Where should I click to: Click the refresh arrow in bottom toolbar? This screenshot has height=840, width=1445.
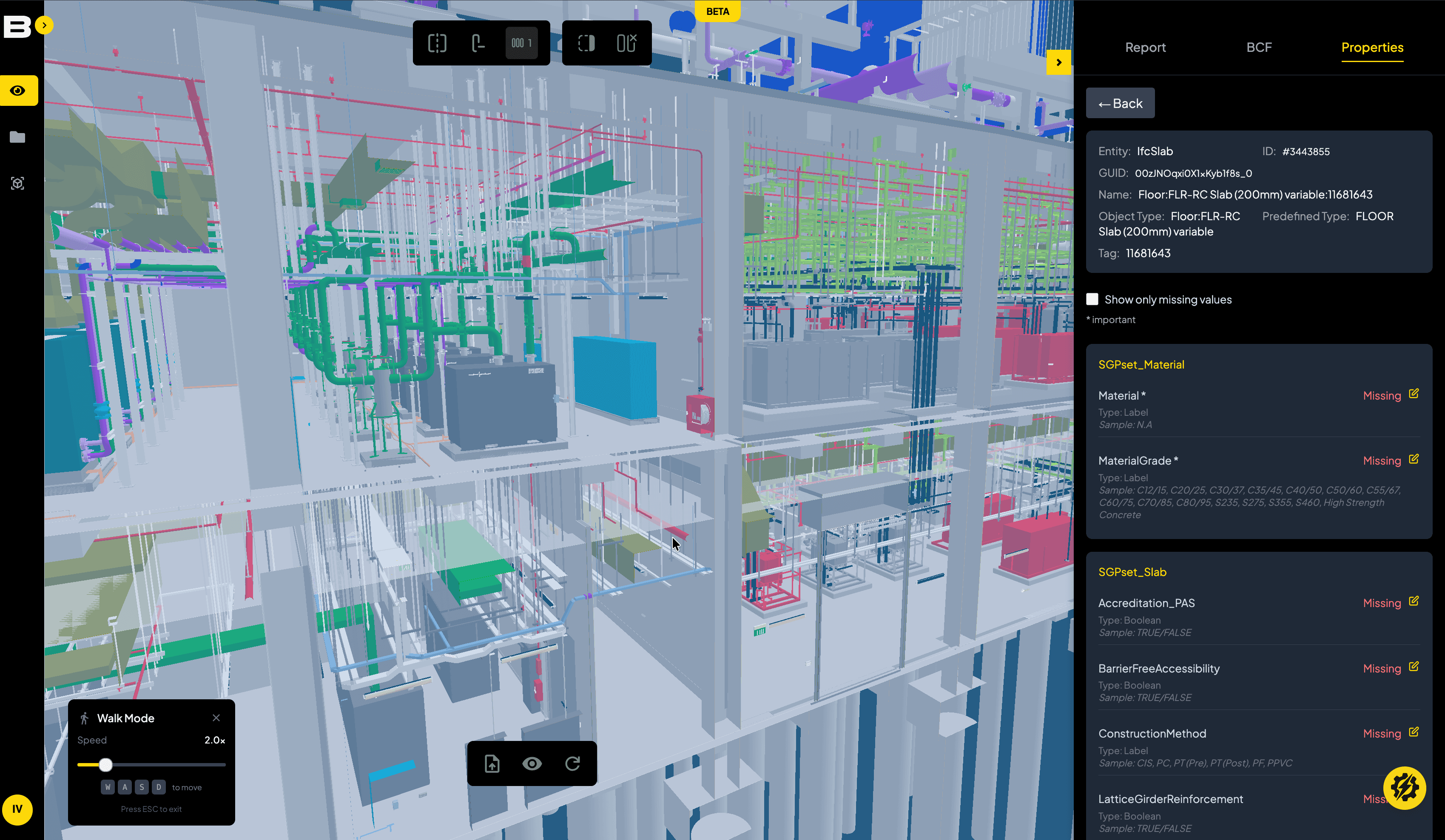pos(572,764)
